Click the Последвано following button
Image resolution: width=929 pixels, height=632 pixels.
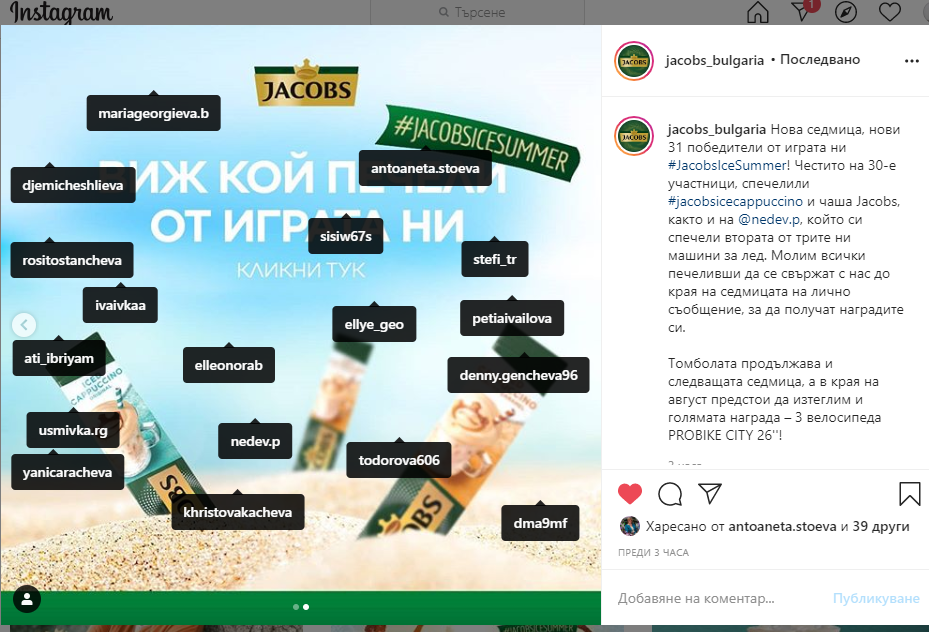click(x=819, y=60)
